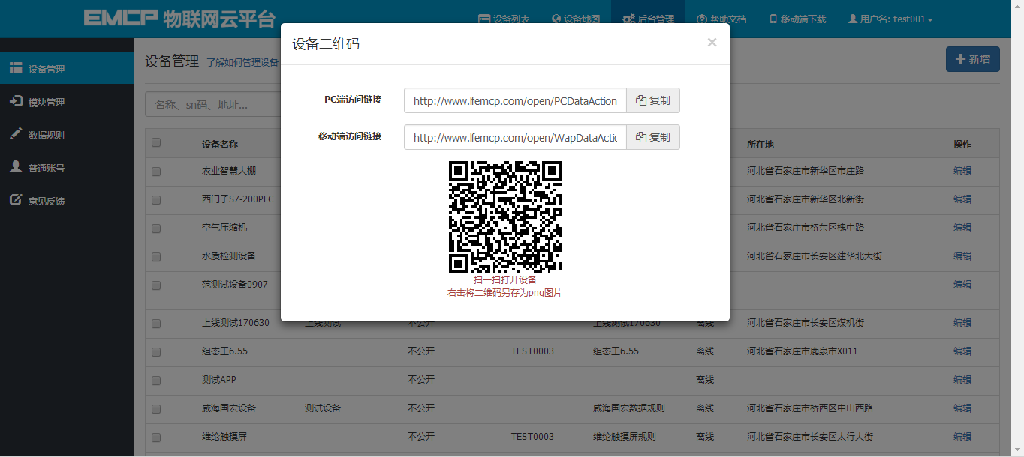Open 了解如何管理设备 help link
This screenshot has height=457, width=1024.
click(x=243, y=63)
